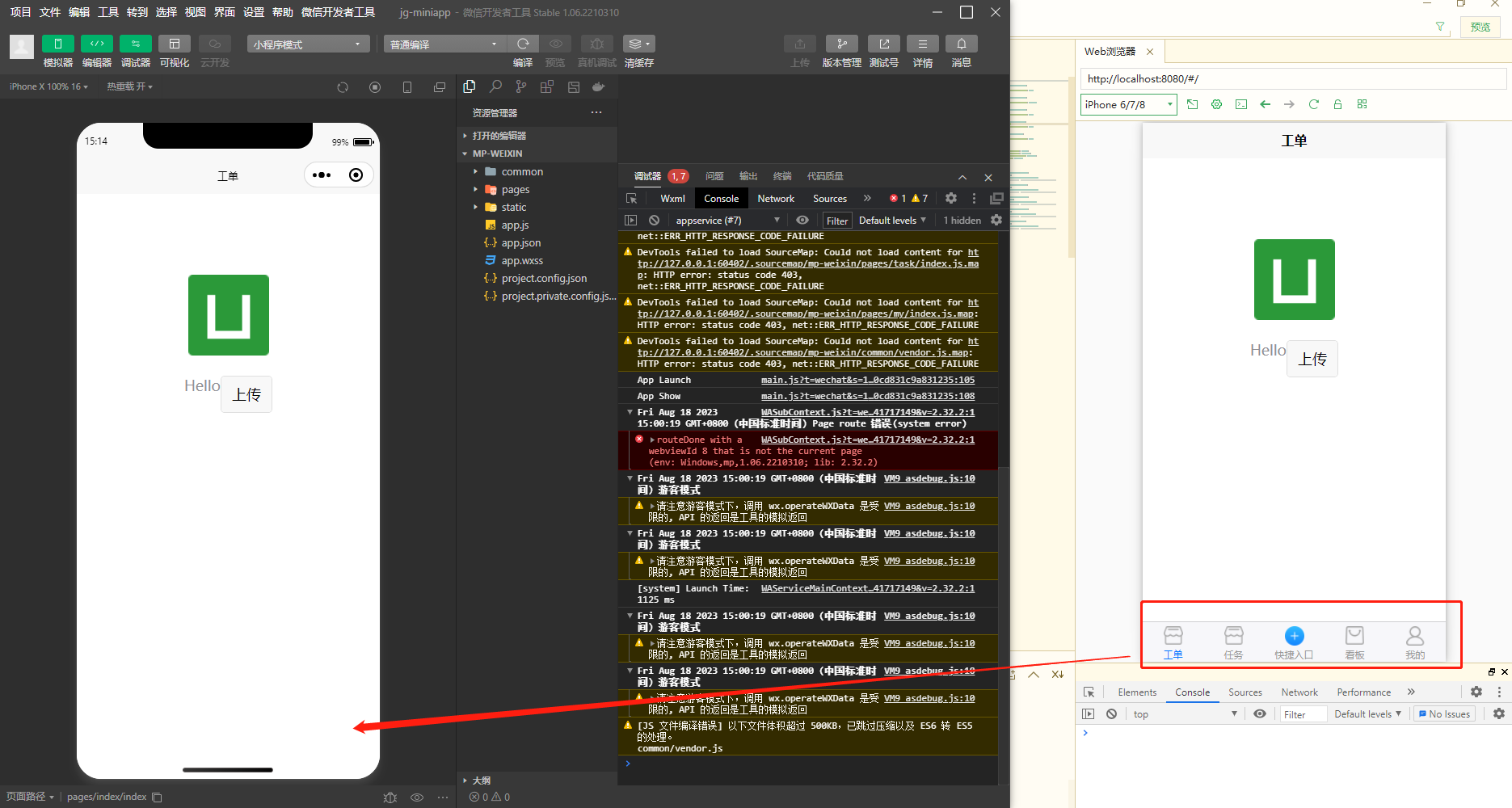1512x808 pixels.
Task: Click the URL field in the Web browser panel
Action: [1293, 78]
